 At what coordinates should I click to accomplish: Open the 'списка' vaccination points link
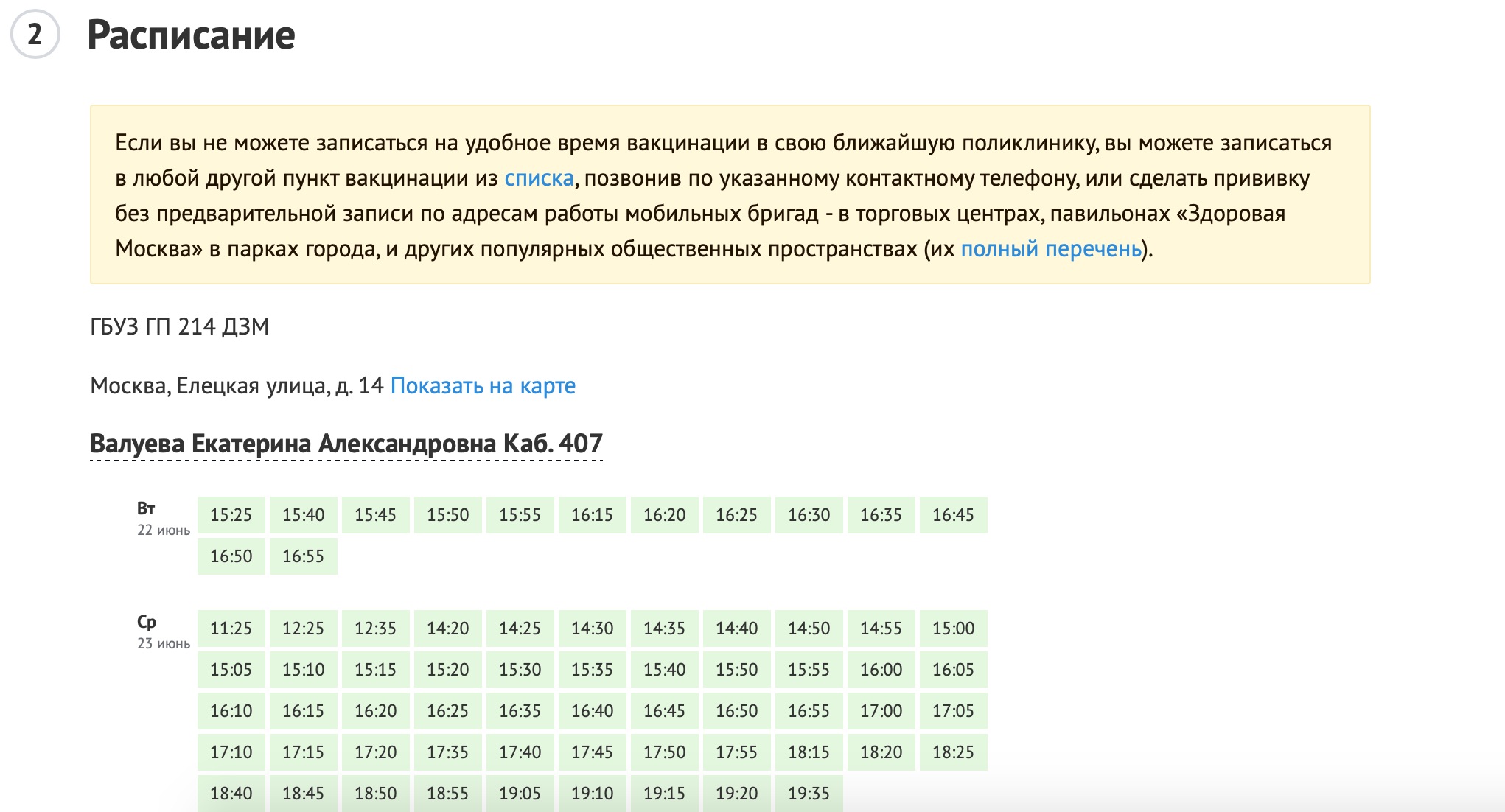coord(539,178)
